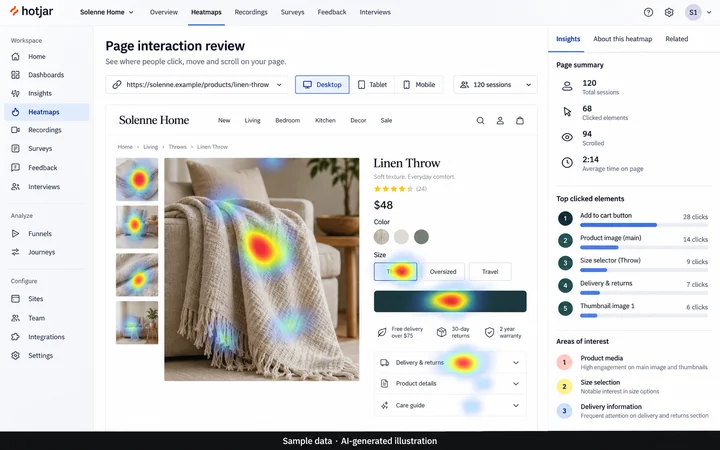Click the Product media area of interest
This screenshot has width=720, height=450.
coord(633,362)
